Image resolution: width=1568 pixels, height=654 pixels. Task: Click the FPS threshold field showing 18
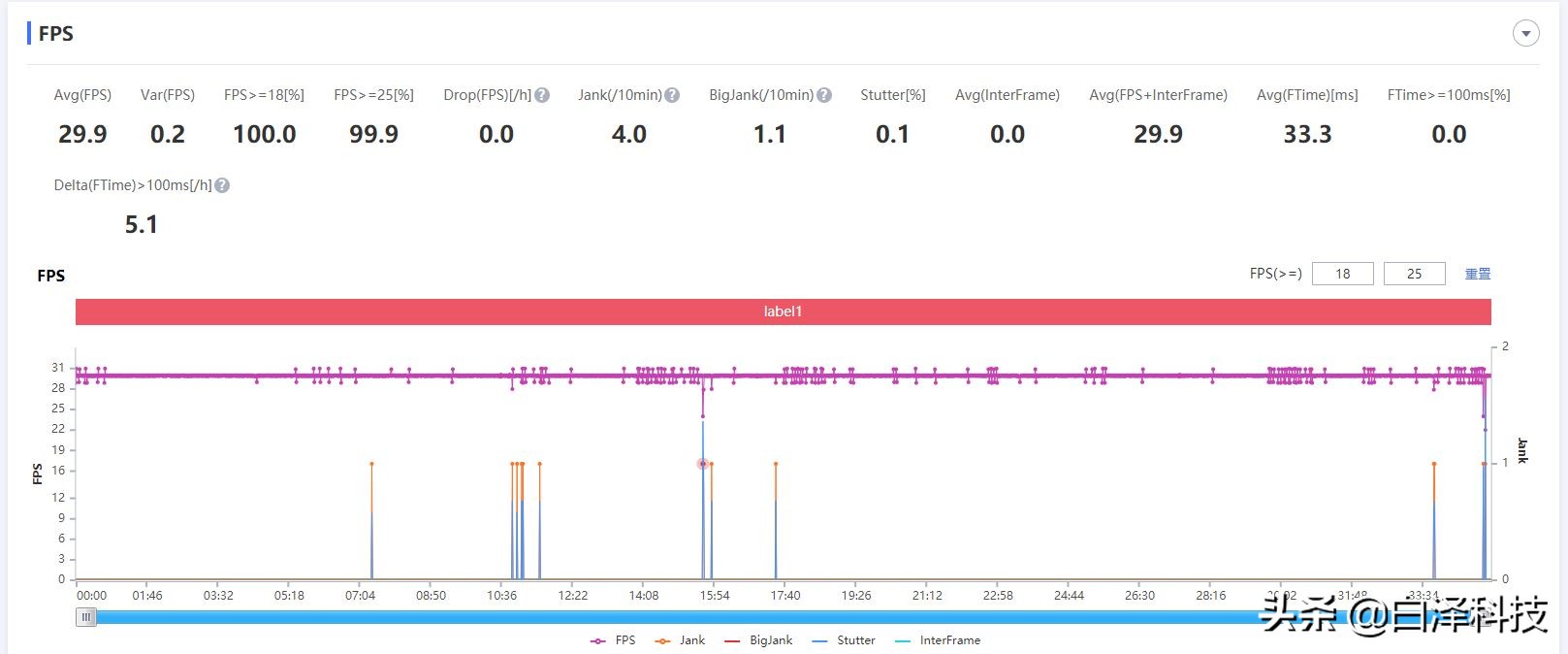click(x=1342, y=274)
